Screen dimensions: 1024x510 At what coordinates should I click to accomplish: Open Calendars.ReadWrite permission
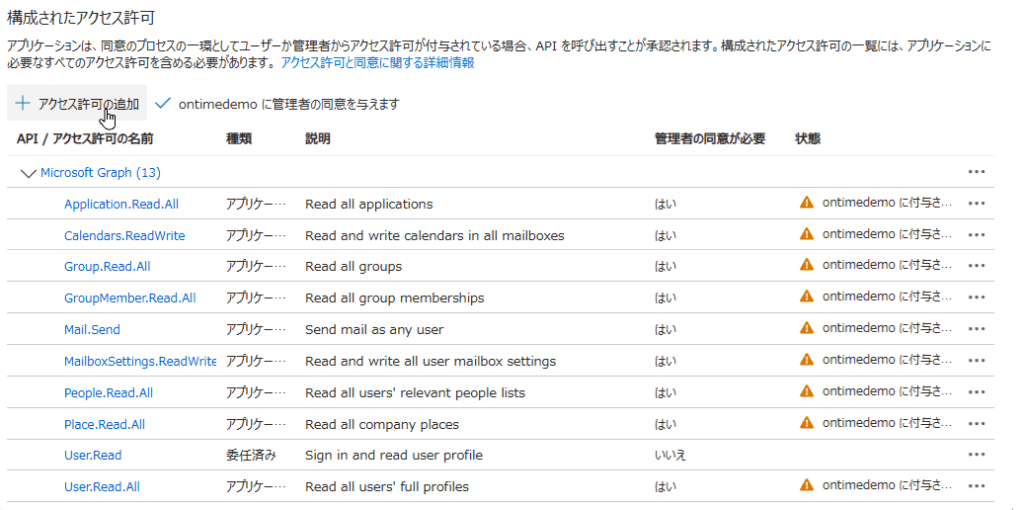[x=124, y=236]
